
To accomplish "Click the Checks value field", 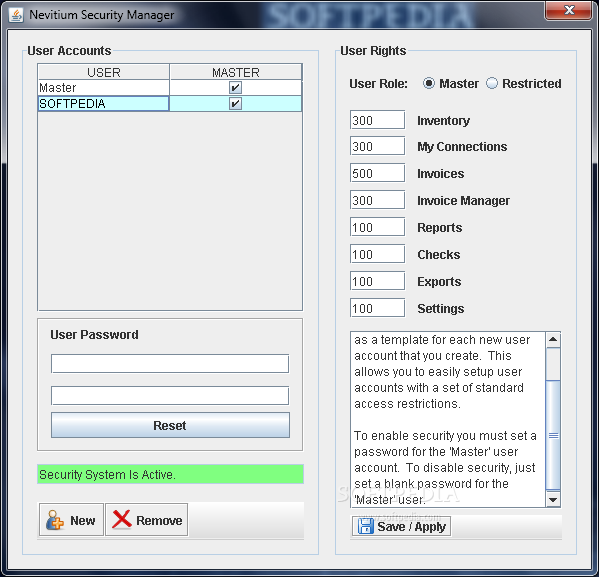I will [x=377, y=254].
